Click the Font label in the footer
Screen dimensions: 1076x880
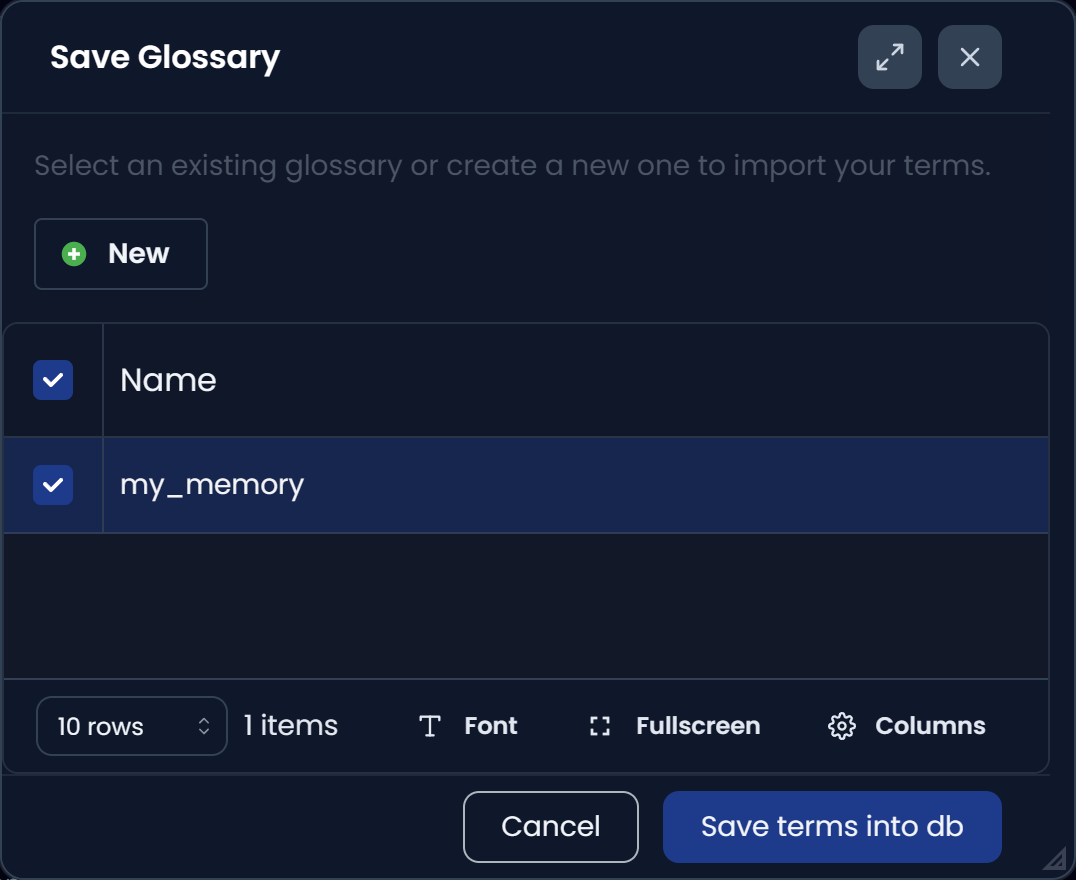tap(490, 726)
